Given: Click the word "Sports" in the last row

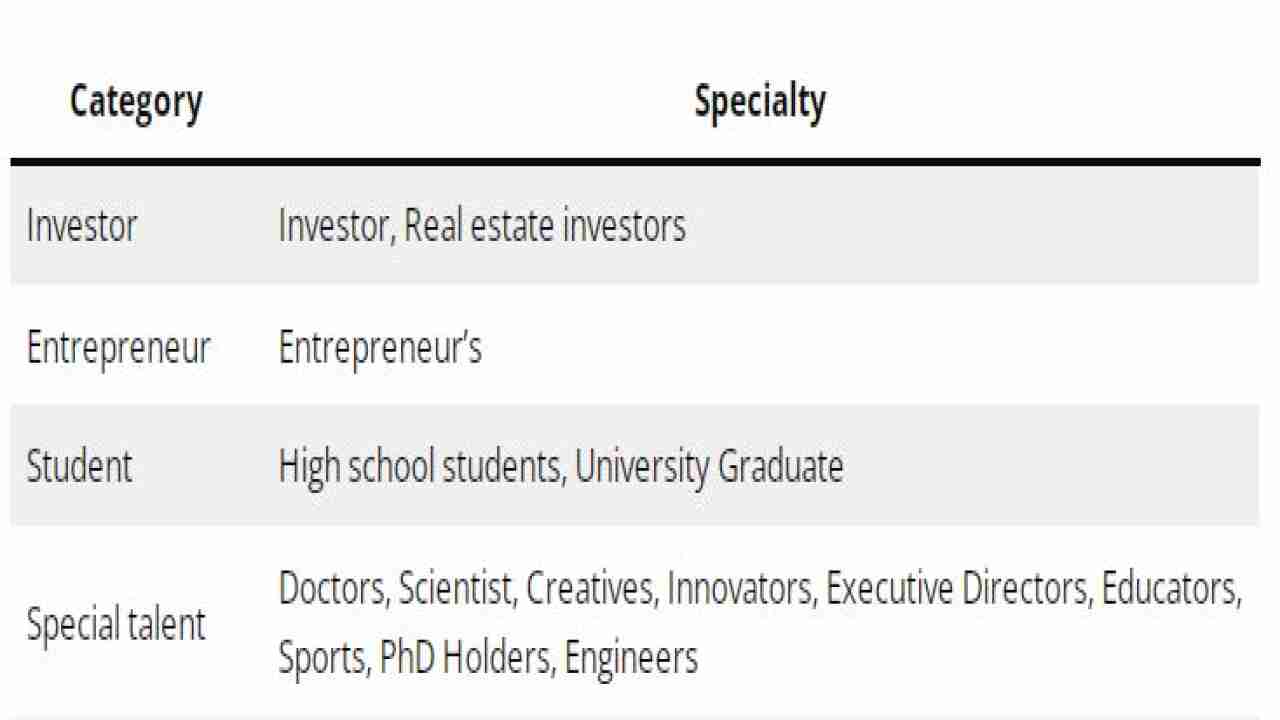Looking at the screenshot, I should (322, 658).
